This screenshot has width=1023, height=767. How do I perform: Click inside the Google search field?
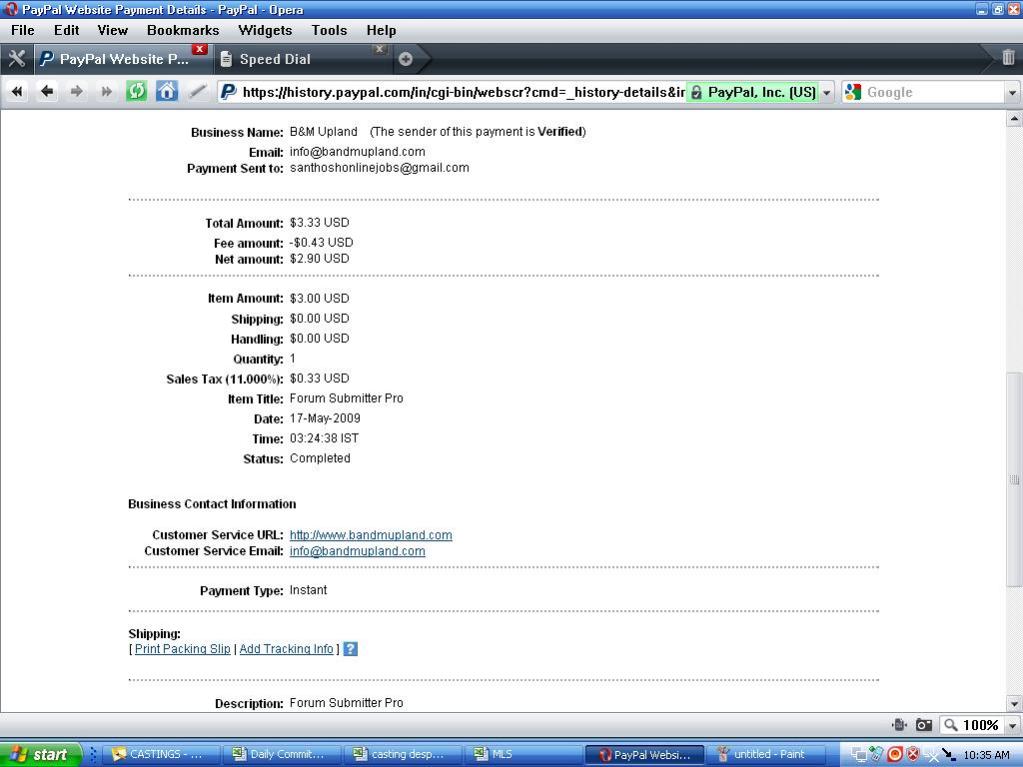pyautogui.click(x=934, y=93)
